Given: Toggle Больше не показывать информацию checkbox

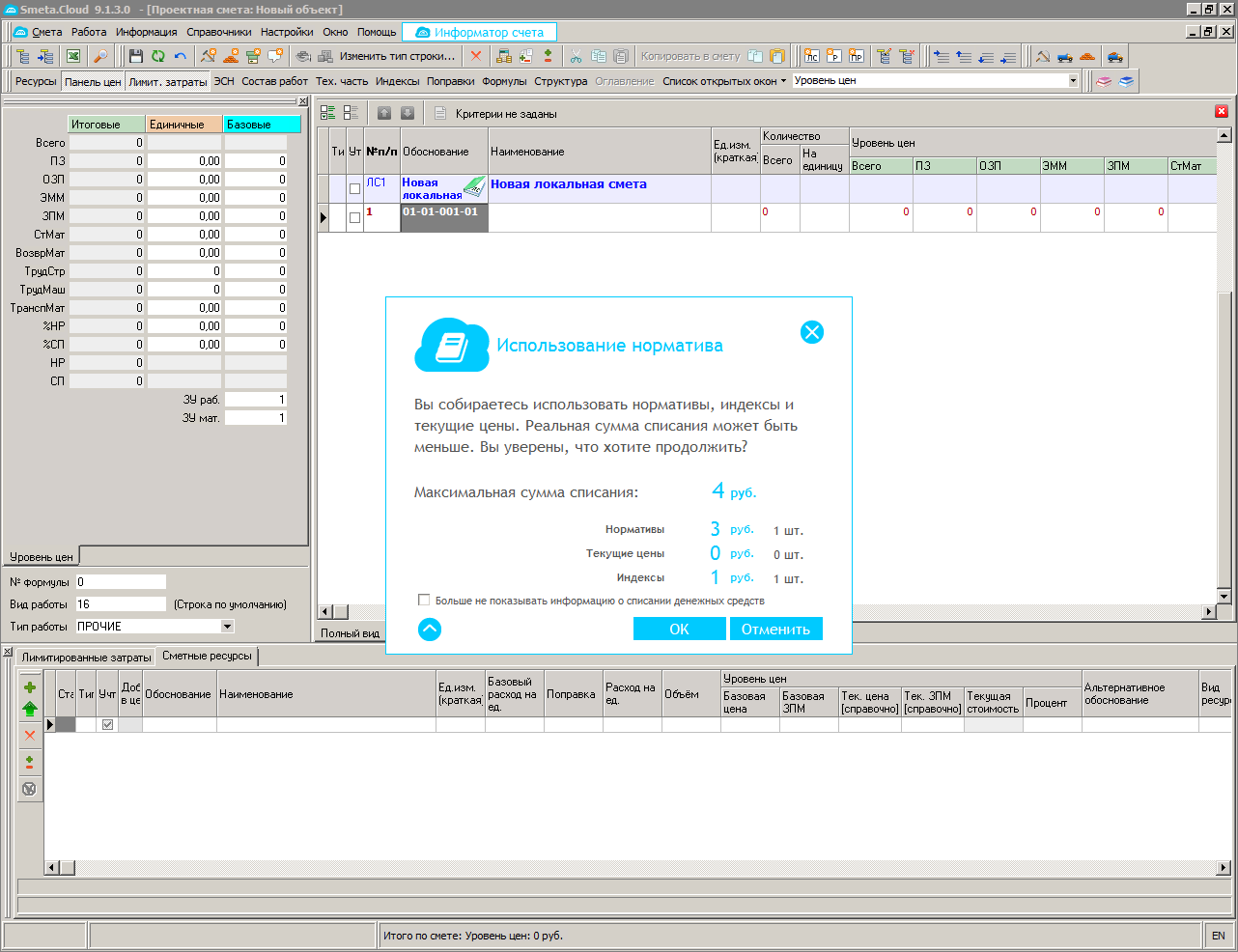Looking at the screenshot, I should click(424, 600).
